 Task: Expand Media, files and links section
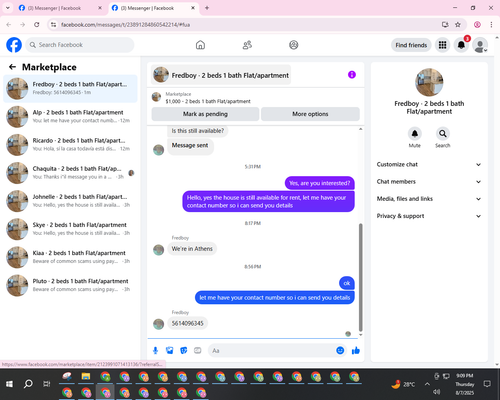(x=429, y=199)
